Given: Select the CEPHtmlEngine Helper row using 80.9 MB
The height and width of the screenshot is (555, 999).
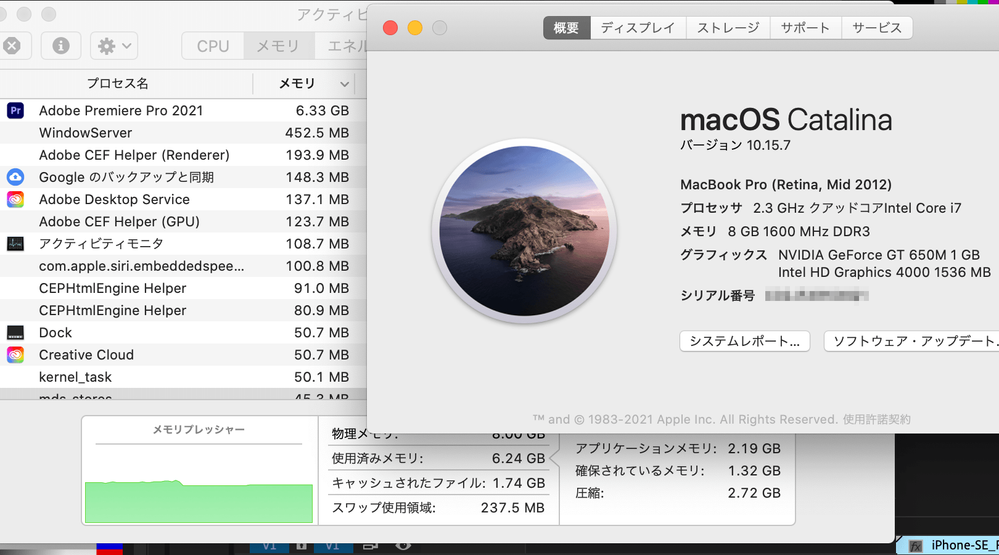Looking at the screenshot, I should click(x=183, y=310).
